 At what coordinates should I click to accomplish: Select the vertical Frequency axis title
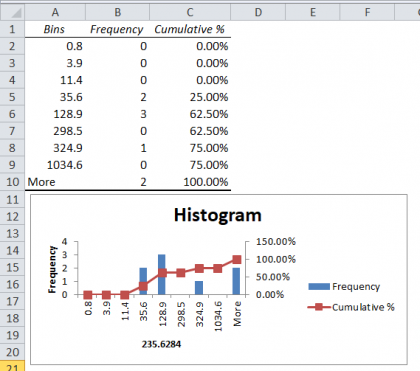[x=52, y=270]
